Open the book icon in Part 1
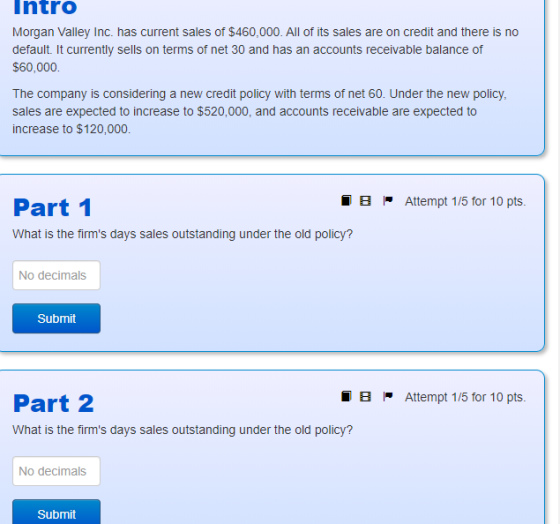The height and width of the screenshot is (524, 560). (x=346, y=201)
